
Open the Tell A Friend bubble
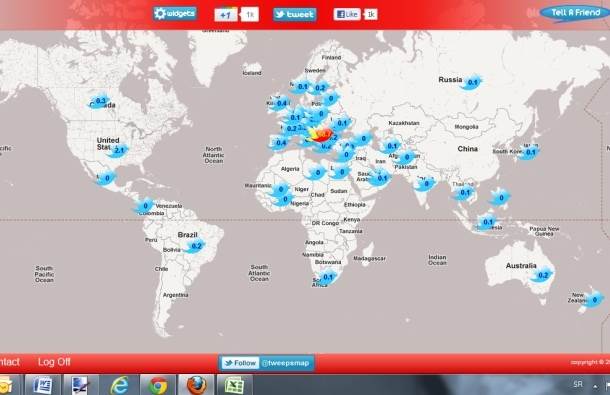pyautogui.click(x=575, y=12)
